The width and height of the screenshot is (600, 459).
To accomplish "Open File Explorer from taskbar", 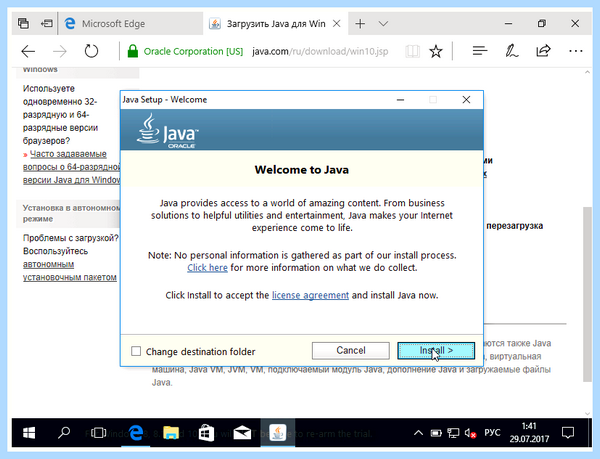I will 171,433.
